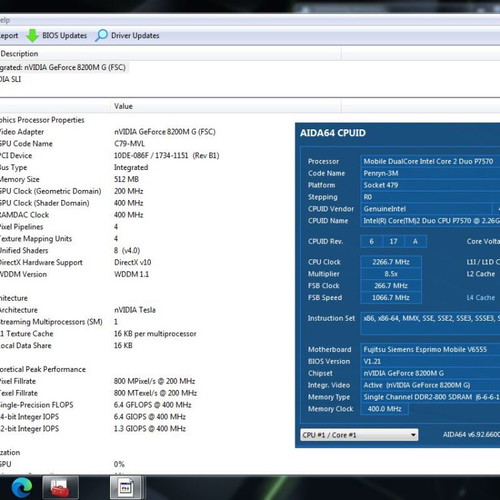The width and height of the screenshot is (500, 500).
Task: Click the Theoretical Peak Performance group heading
Action: (x=43, y=369)
